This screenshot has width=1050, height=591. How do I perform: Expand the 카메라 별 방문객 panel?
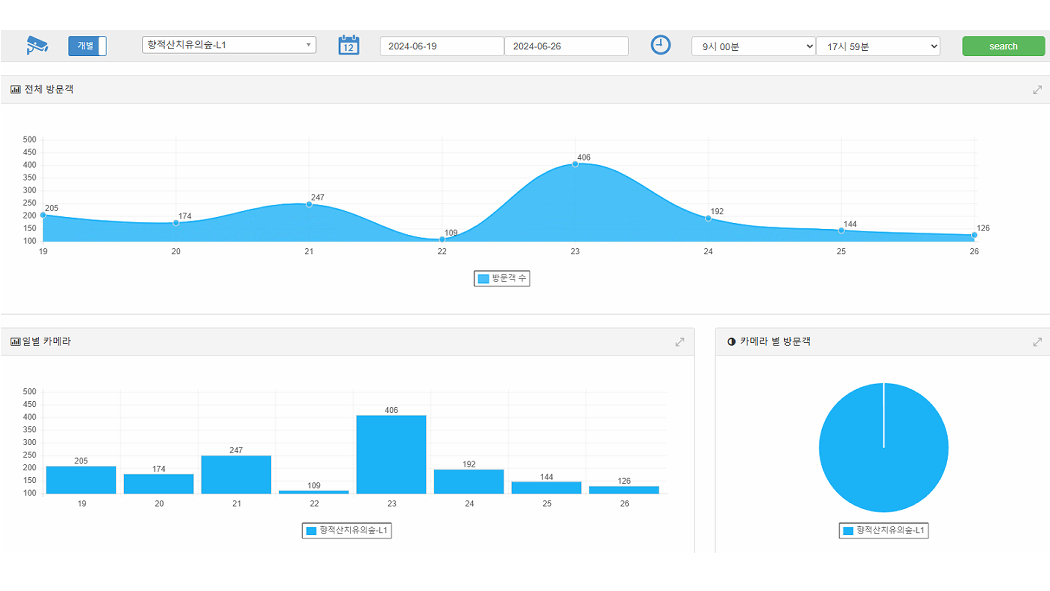click(1037, 342)
